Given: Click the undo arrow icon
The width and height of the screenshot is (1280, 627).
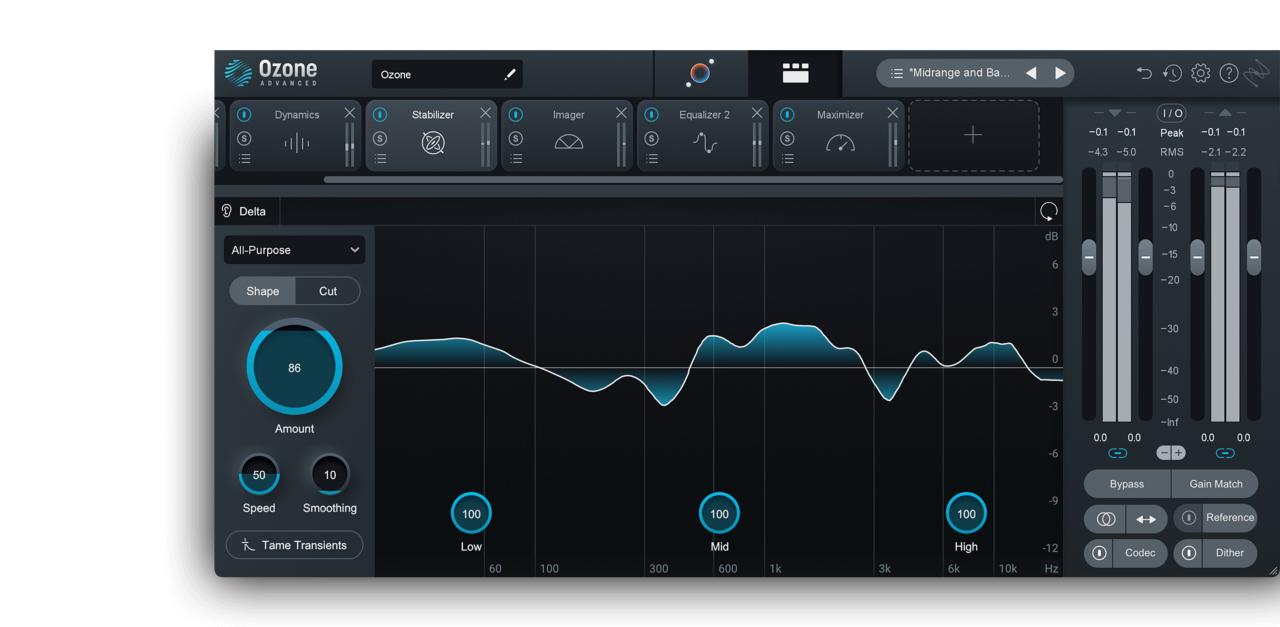Looking at the screenshot, I should [1144, 73].
